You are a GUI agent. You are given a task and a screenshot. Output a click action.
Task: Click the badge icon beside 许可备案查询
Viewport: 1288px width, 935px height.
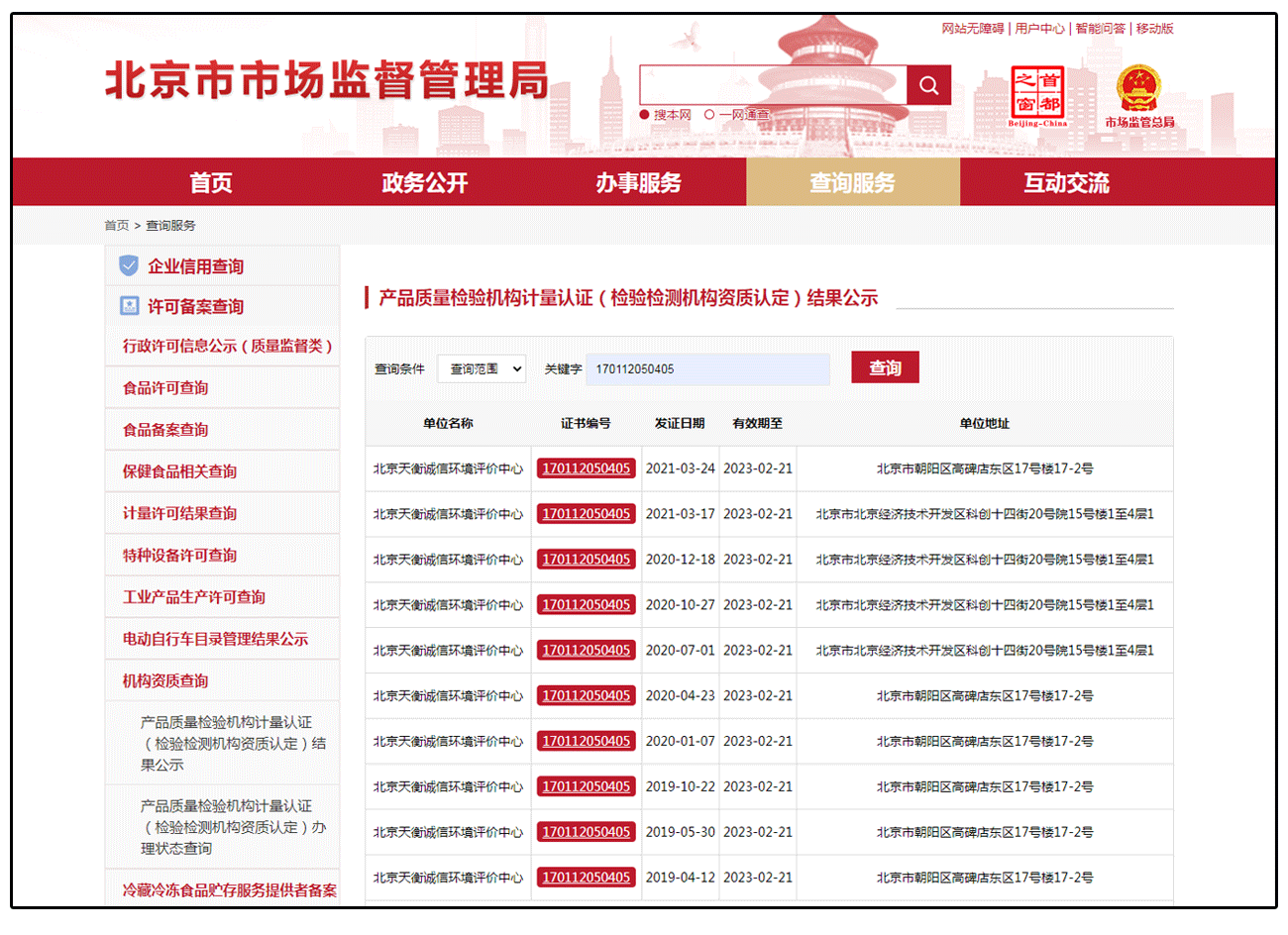tap(129, 306)
